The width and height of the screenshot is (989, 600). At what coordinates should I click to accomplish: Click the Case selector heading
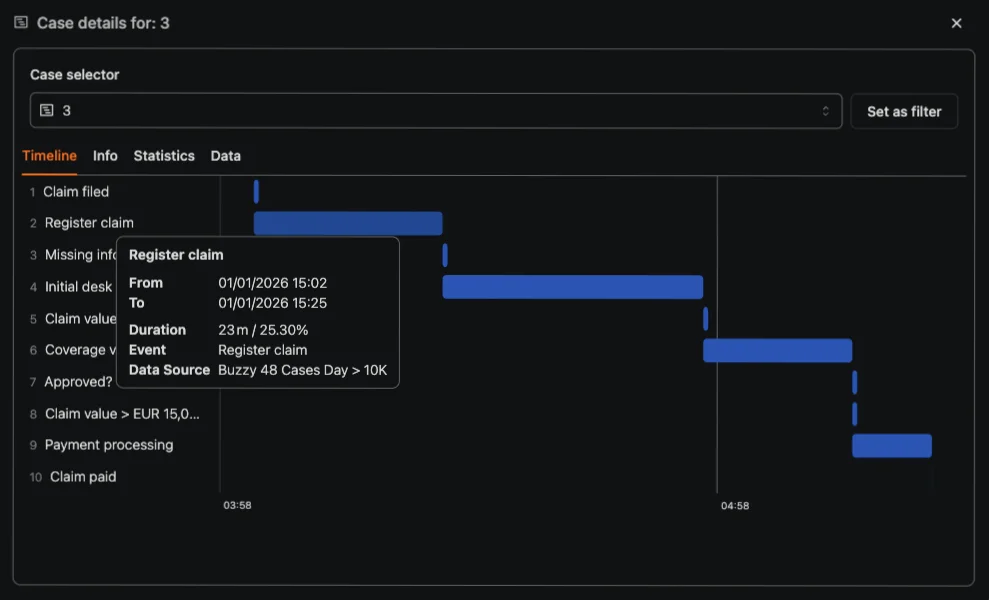[74, 74]
